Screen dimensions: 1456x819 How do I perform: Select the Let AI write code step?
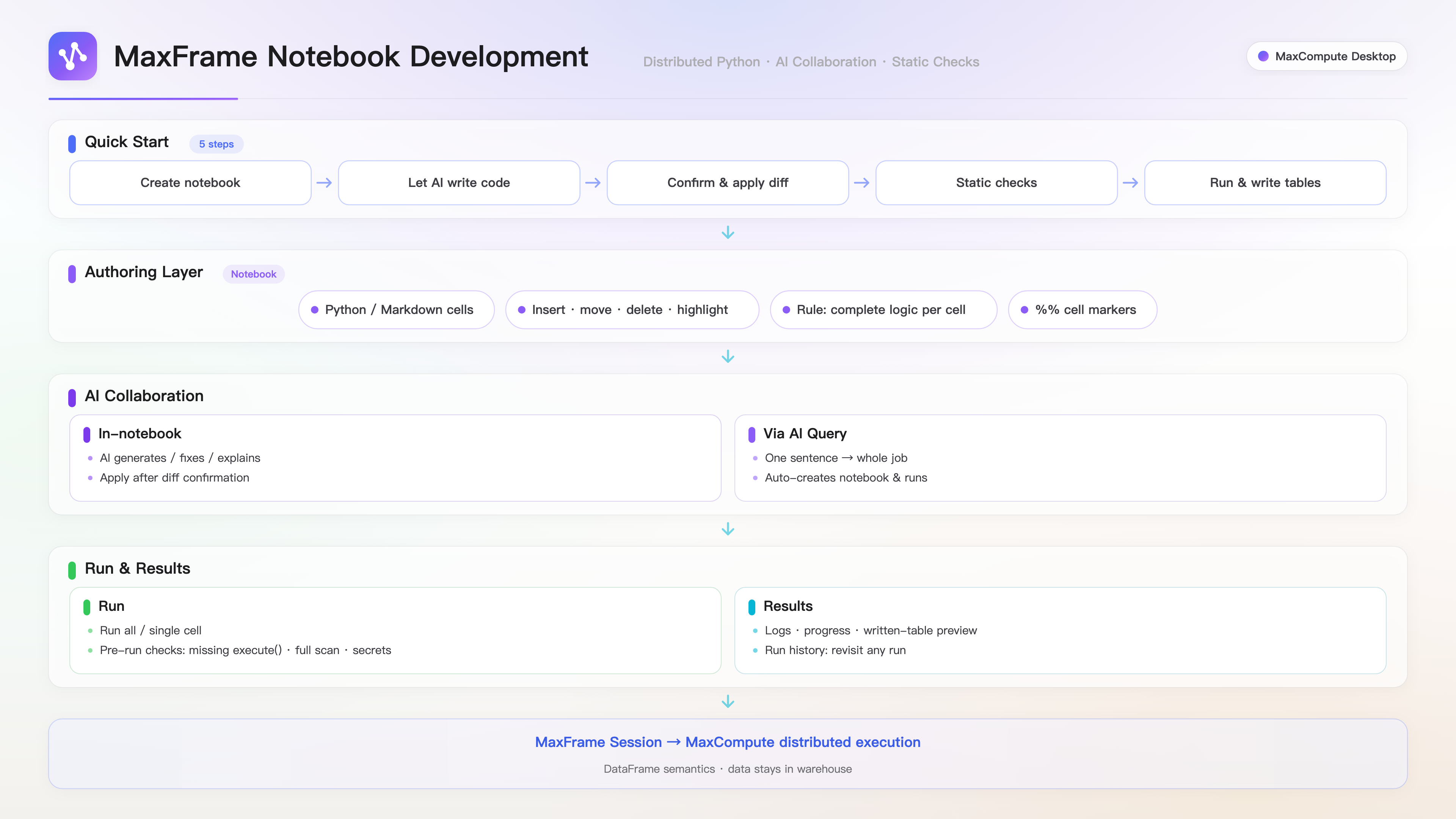[x=459, y=182]
